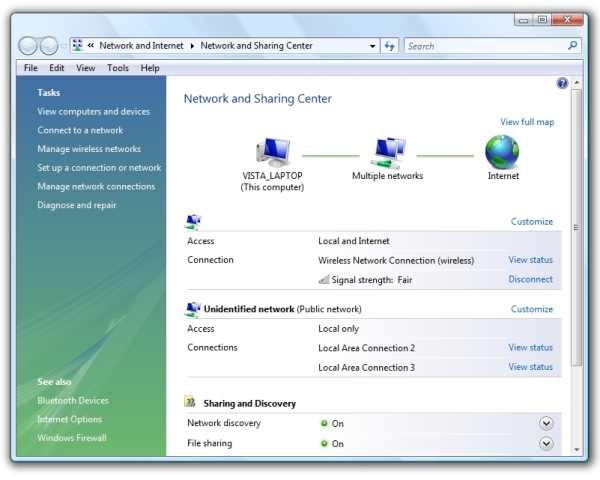Click Network and Internet breadcrumb

pos(141,46)
